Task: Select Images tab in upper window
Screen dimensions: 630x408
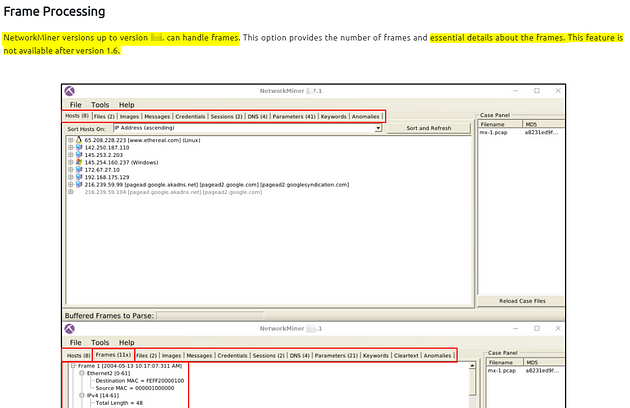Action: click(129, 117)
